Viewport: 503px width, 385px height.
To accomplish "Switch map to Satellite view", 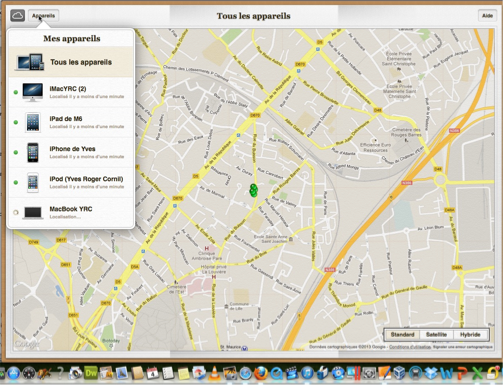I will 436,335.
